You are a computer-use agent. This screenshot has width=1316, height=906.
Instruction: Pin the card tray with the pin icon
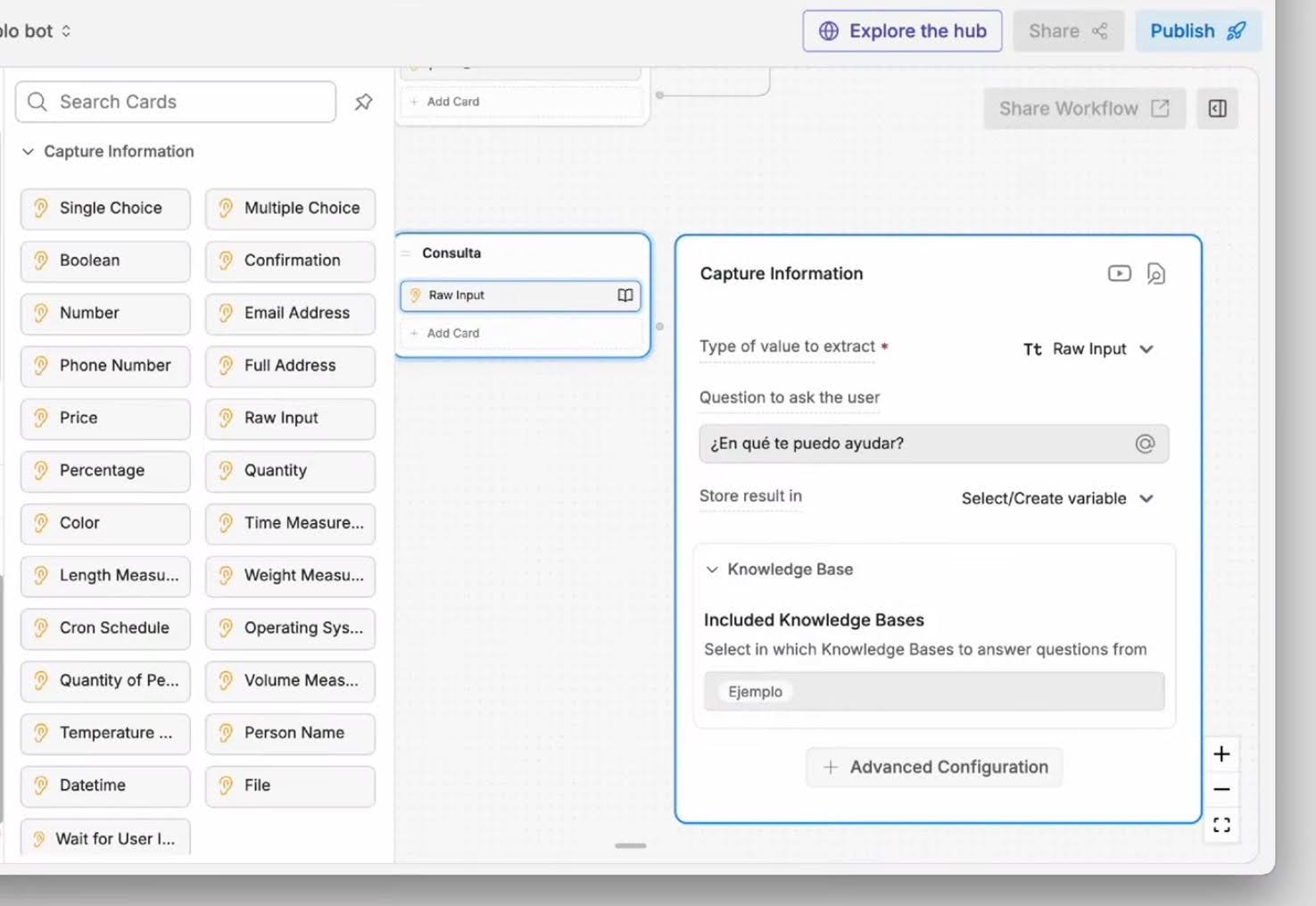[x=363, y=102]
